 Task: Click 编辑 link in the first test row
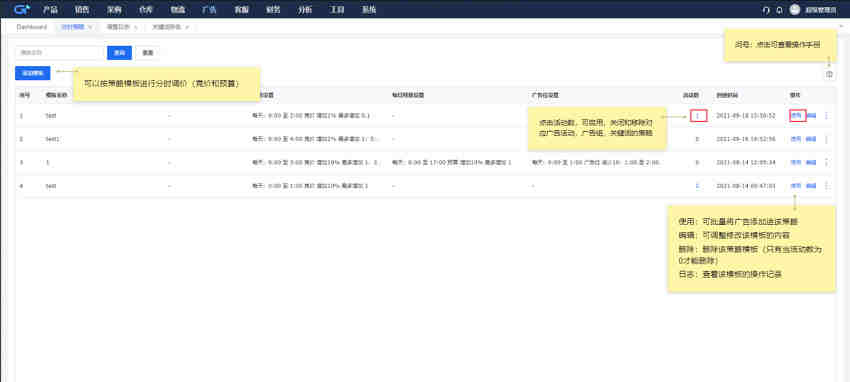[x=811, y=115]
